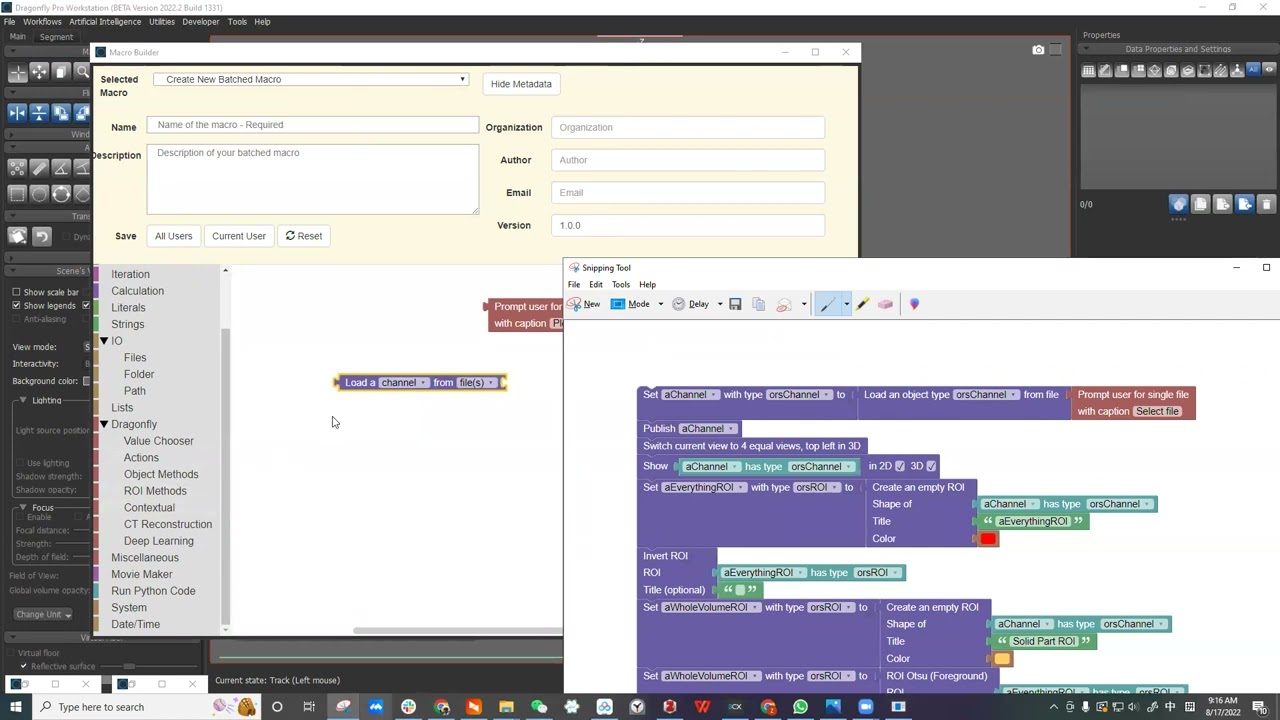Image resolution: width=1280 pixels, height=720 pixels.
Task: Select the yellow Highlighter in Snipping Tool
Action: tap(863, 304)
